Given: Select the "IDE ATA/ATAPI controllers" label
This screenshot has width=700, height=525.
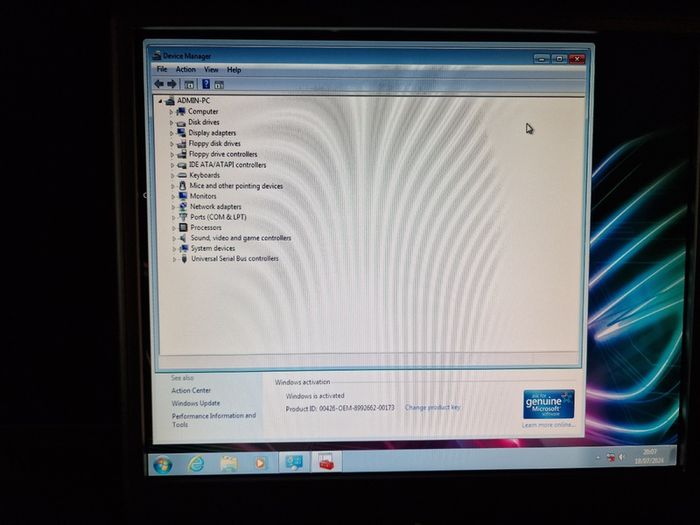Looking at the screenshot, I should (x=228, y=165).
